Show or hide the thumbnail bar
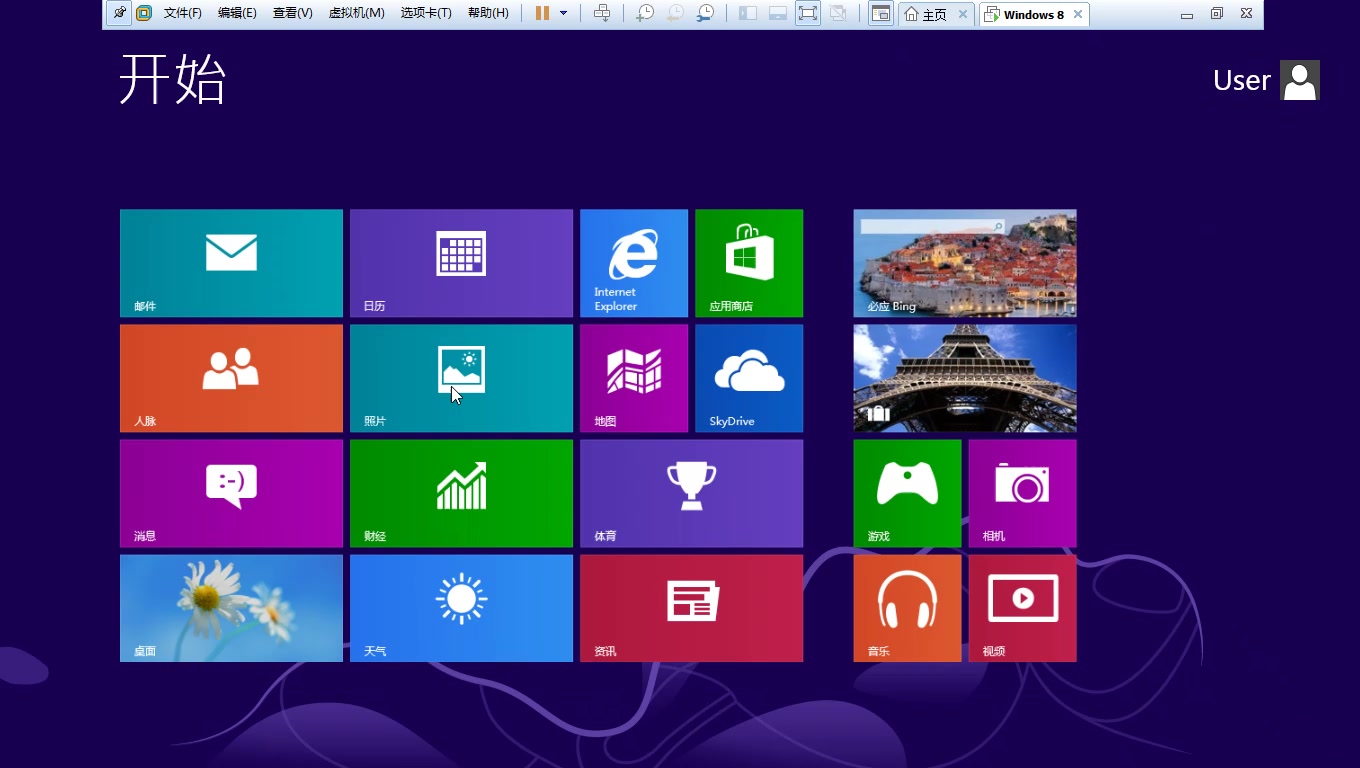The height and width of the screenshot is (768, 1360). (x=777, y=13)
